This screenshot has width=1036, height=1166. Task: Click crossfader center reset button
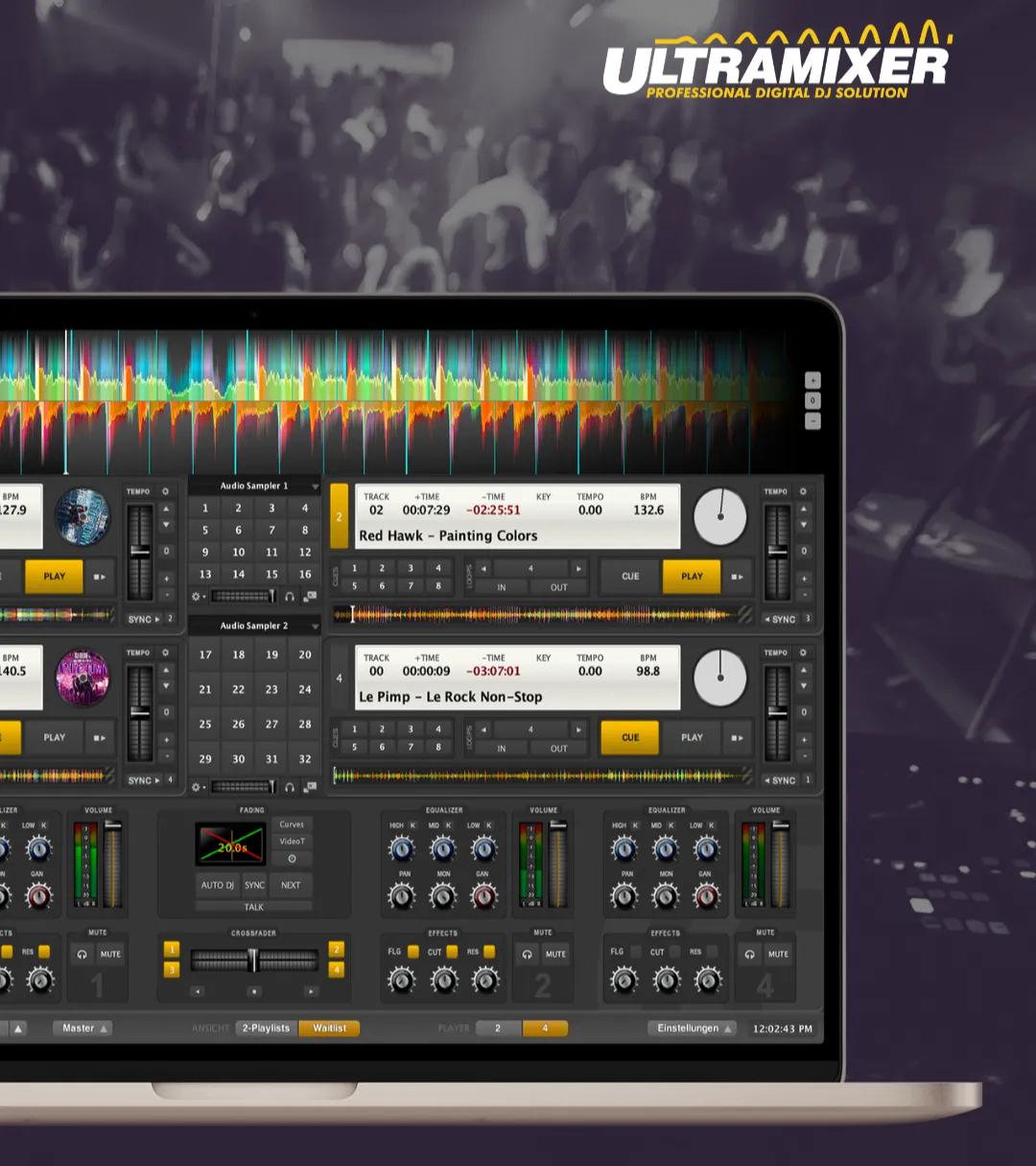pos(254,991)
